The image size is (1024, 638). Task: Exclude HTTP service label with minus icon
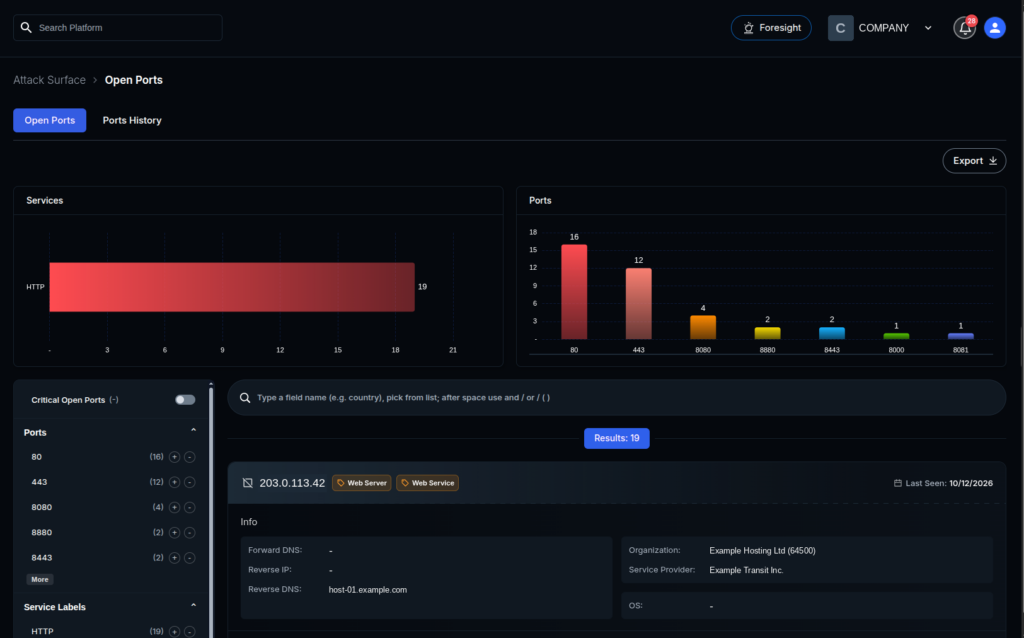[189, 631]
